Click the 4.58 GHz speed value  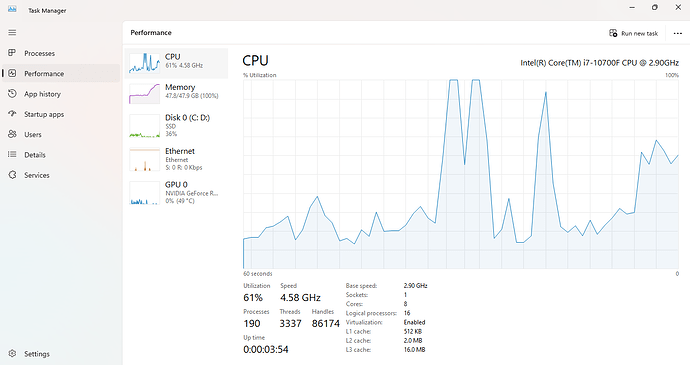pyautogui.click(x=300, y=298)
